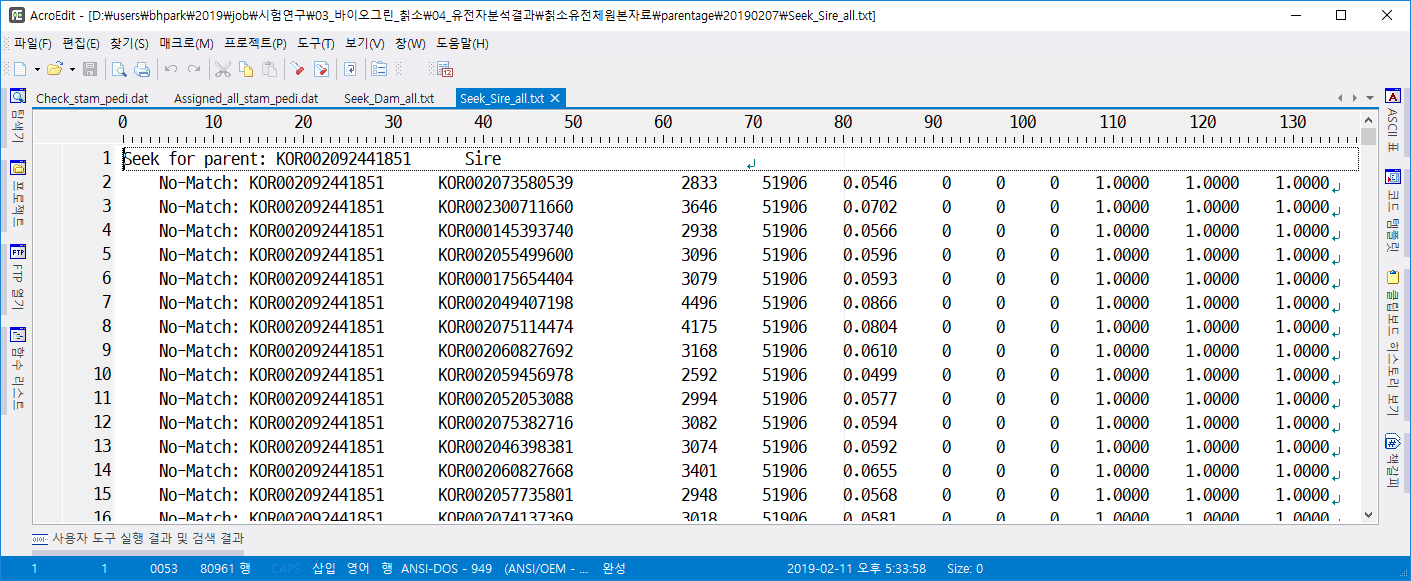Click value 0.0866 on line 7
This screenshot has width=1411, height=581.
click(x=870, y=303)
